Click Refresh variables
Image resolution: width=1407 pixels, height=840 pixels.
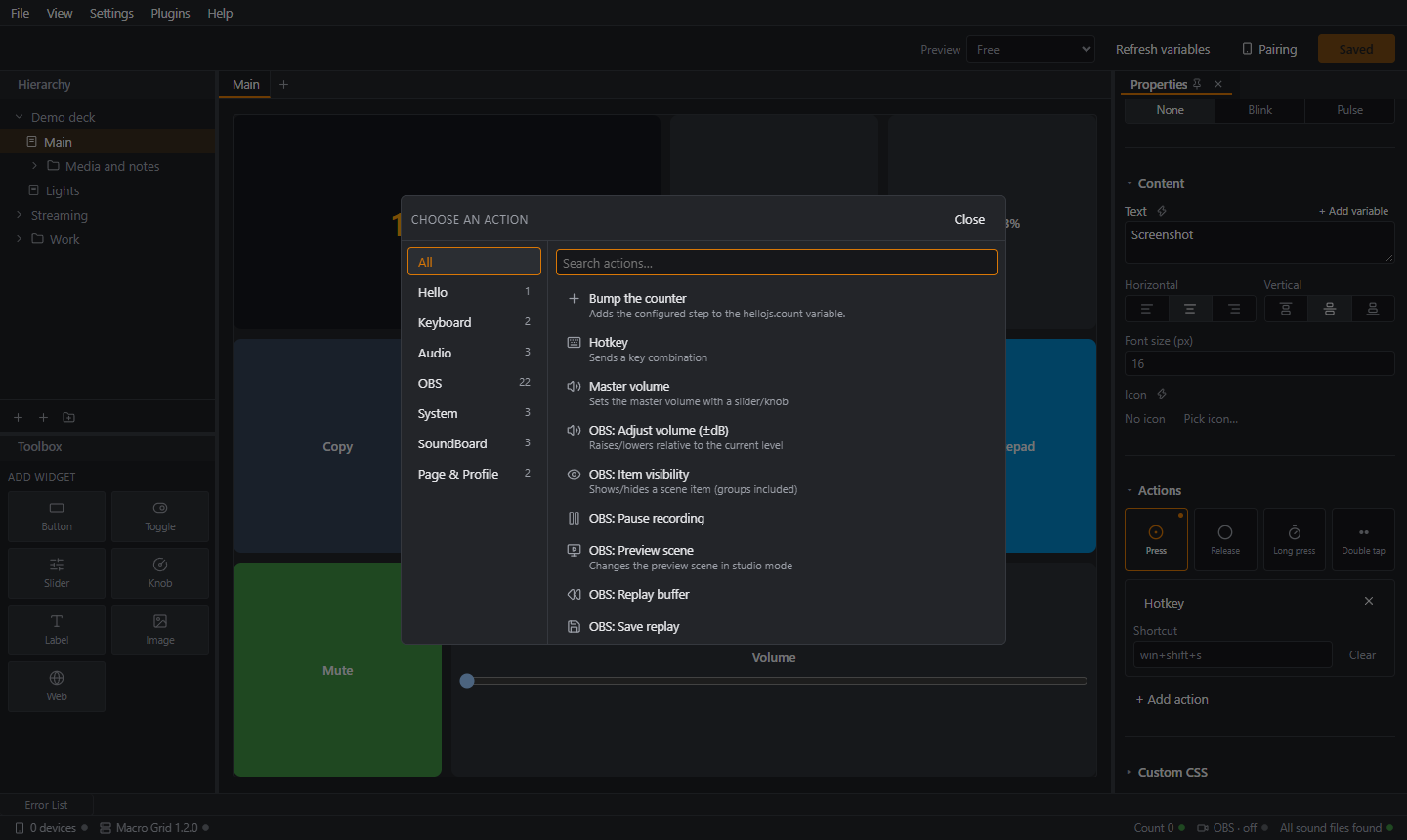[x=1163, y=49]
